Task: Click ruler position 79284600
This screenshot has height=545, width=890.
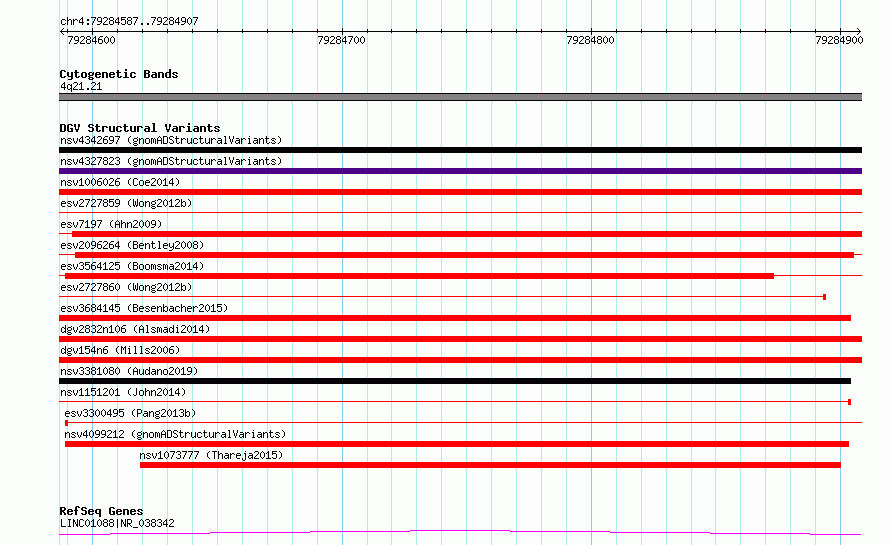Action: click(91, 40)
